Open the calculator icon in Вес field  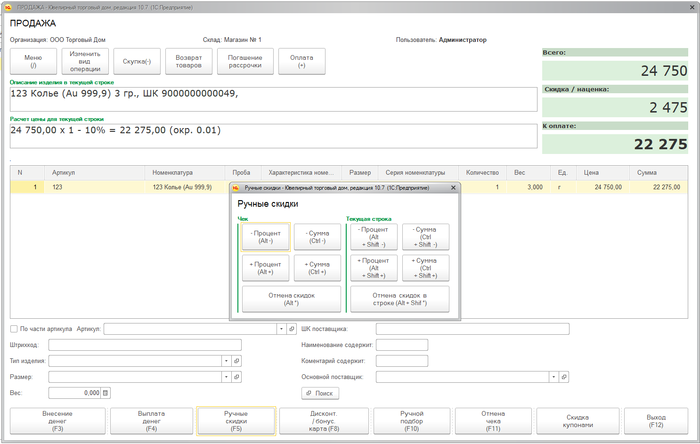click(105, 393)
